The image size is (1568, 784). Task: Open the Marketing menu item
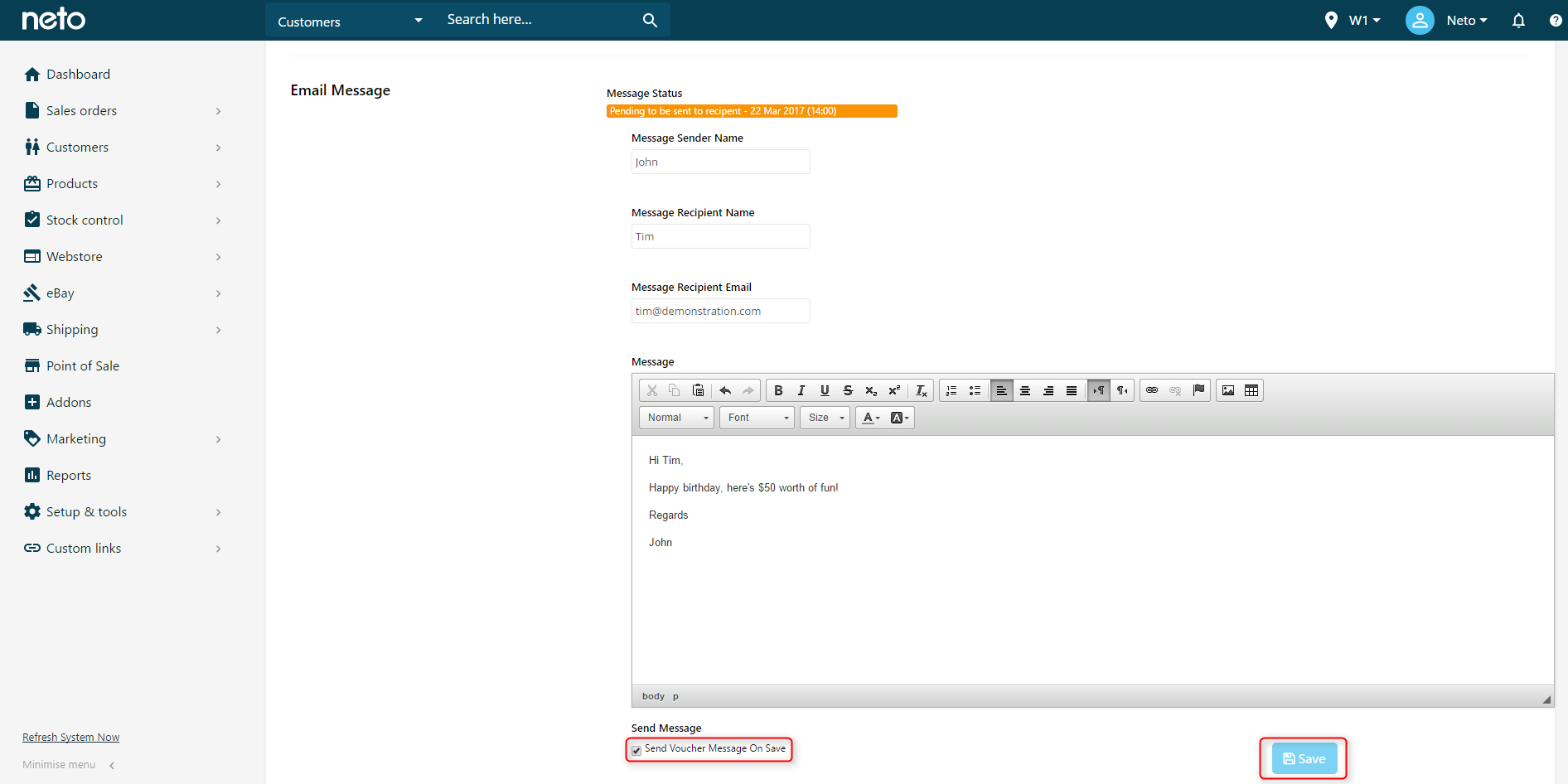pyautogui.click(x=76, y=438)
